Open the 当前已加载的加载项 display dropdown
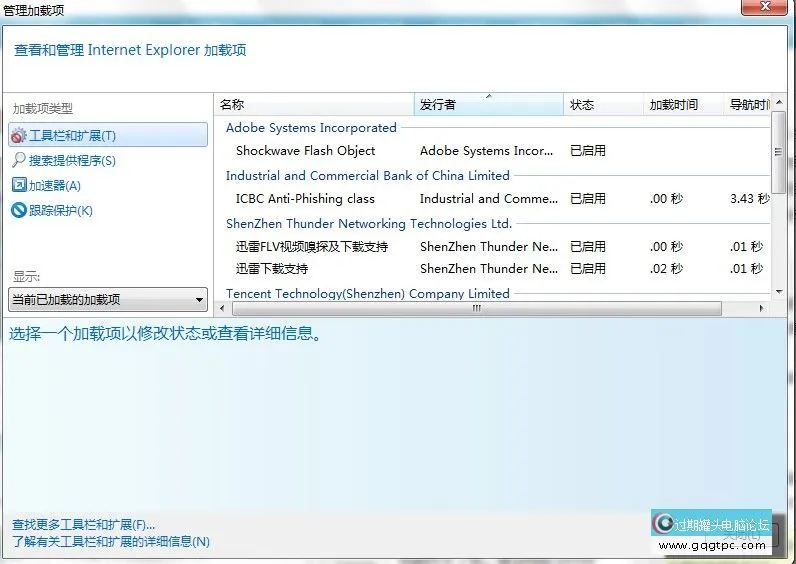Viewport: 796px width, 564px height. [x=108, y=300]
